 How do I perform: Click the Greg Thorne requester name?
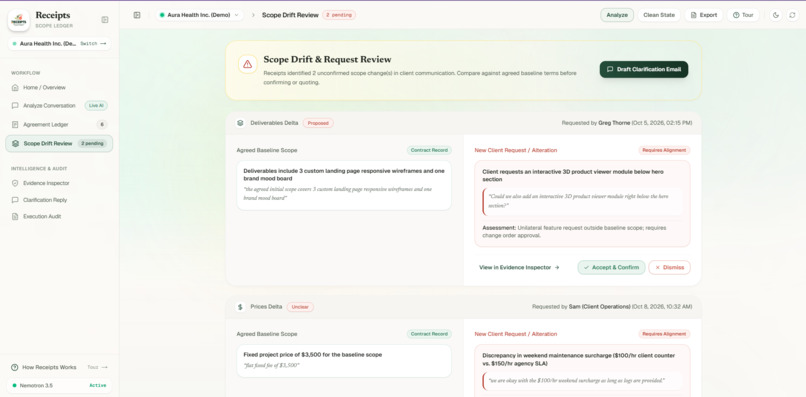click(x=614, y=123)
